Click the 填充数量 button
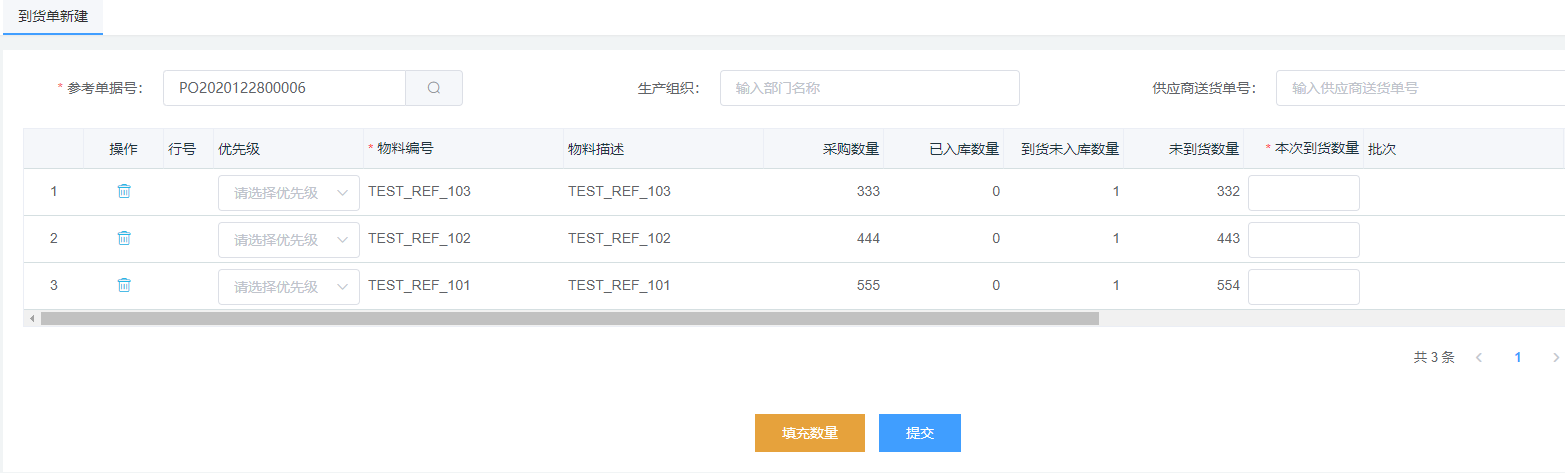This screenshot has height=473, width=1565. click(x=809, y=433)
